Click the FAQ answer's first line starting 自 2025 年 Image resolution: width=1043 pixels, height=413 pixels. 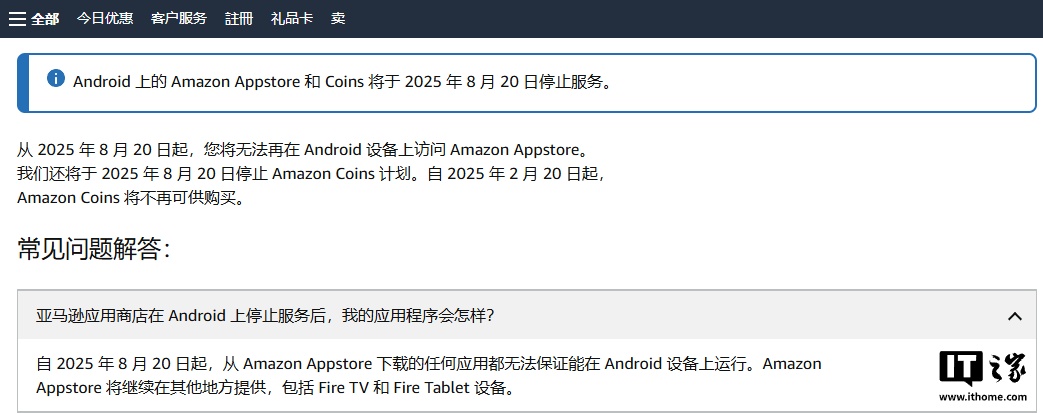pyautogui.click(x=428, y=364)
